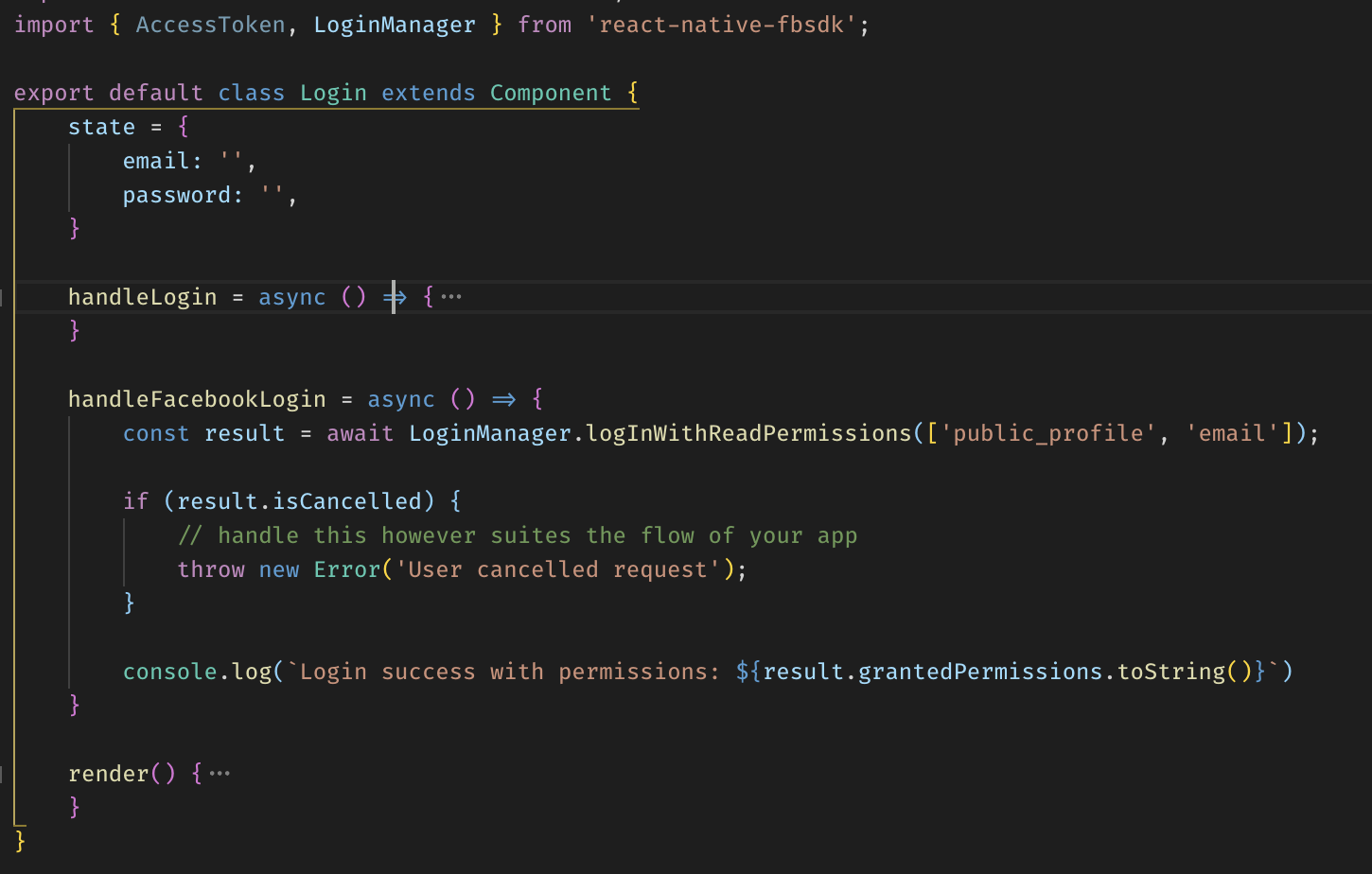Select the LoginManager import identifier
The width and height of the screenshot is (1372, 874).
tap(394, 24)
